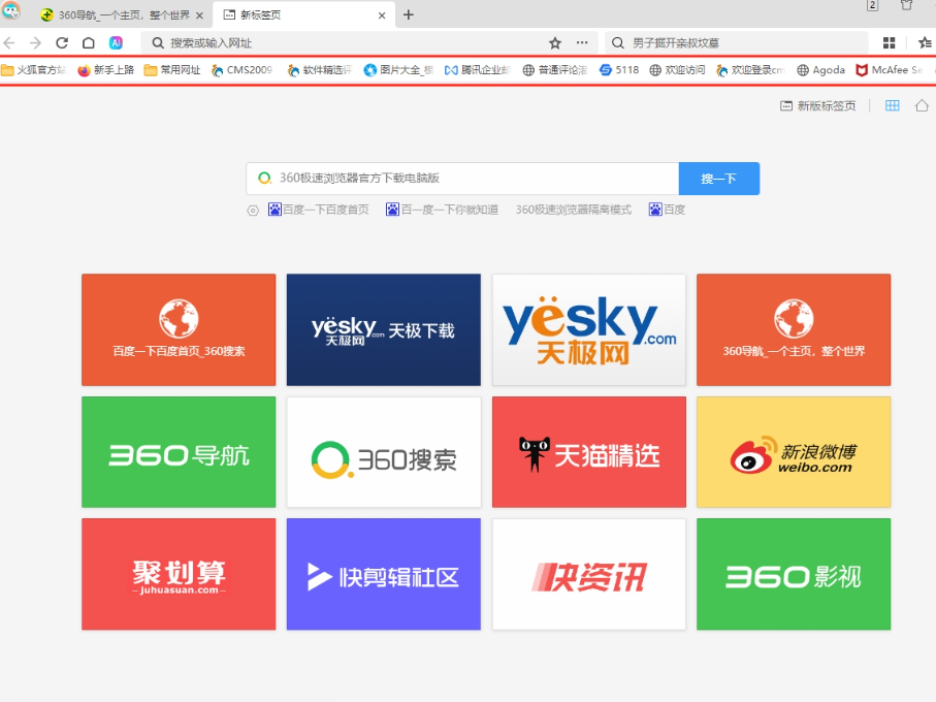Switch to the 360导航 tab

[122, 16]
